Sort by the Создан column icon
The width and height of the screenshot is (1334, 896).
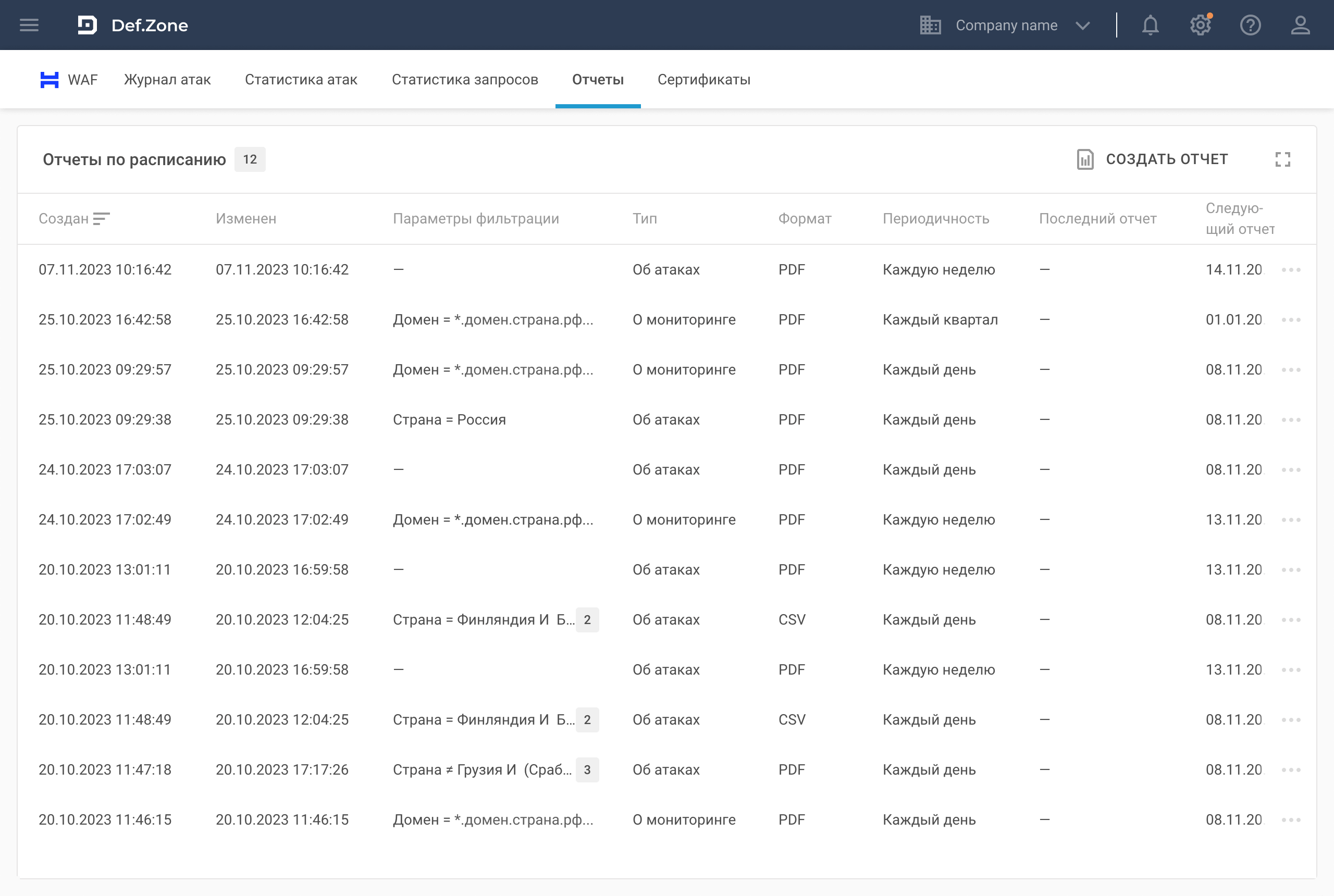point(101,219)
